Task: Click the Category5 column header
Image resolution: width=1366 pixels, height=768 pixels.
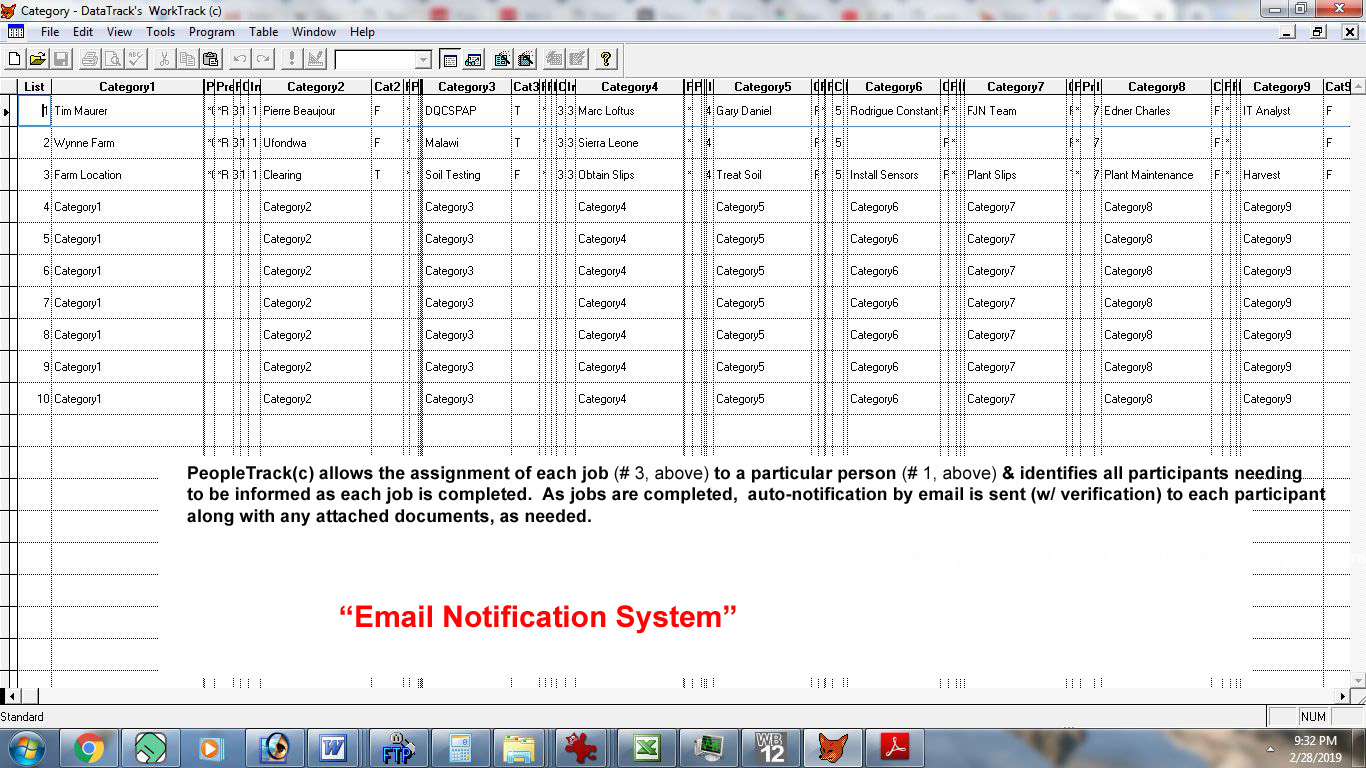Action: [x=762, y=87]
